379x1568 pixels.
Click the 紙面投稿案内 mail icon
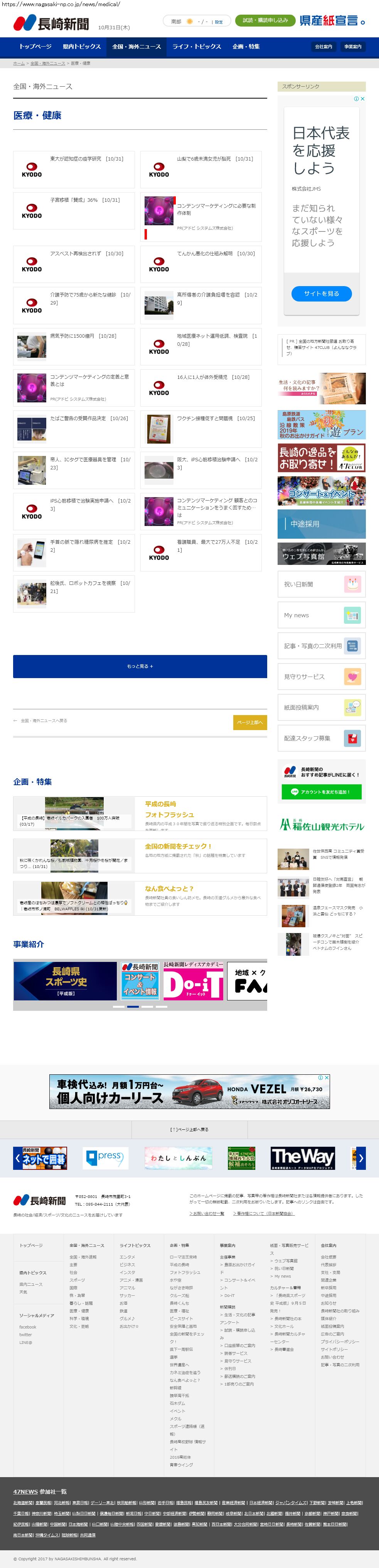(353, 707)
